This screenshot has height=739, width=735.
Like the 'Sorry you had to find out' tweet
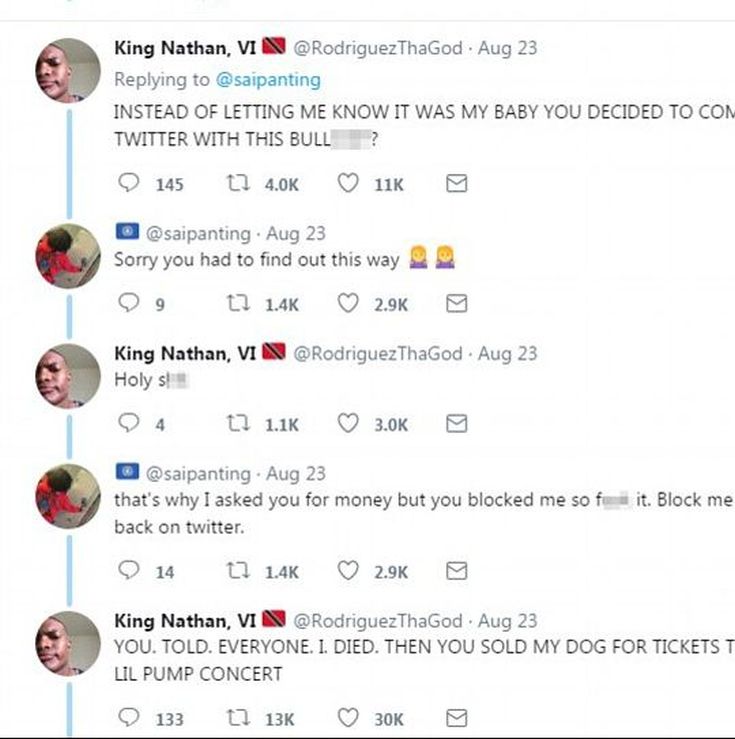click(348, 304)
